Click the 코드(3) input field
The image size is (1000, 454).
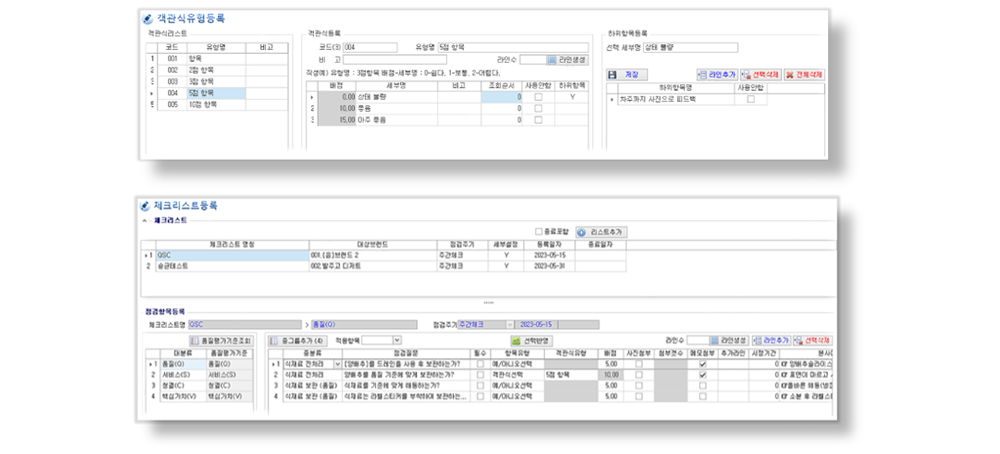click(370, 47)
